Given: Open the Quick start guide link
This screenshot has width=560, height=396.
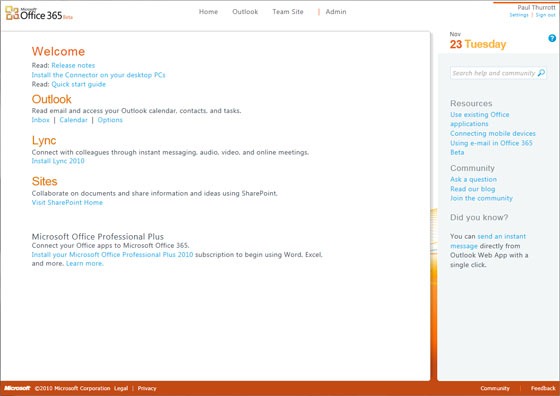Looking at the screenshot, I should click(x=79, y=84).
